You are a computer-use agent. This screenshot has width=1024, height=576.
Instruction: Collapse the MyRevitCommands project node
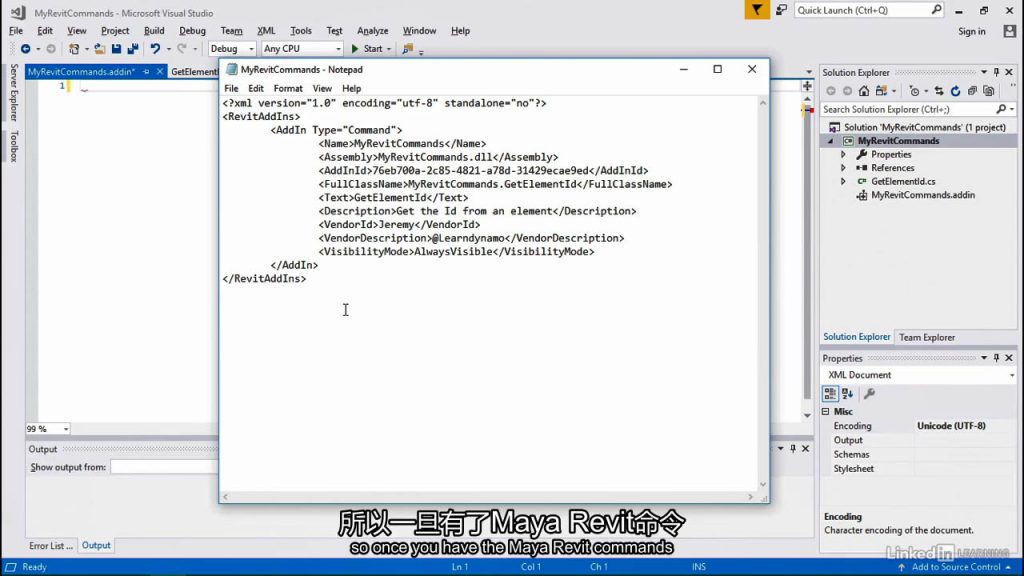pyautogui.click(x=831, y=141)
